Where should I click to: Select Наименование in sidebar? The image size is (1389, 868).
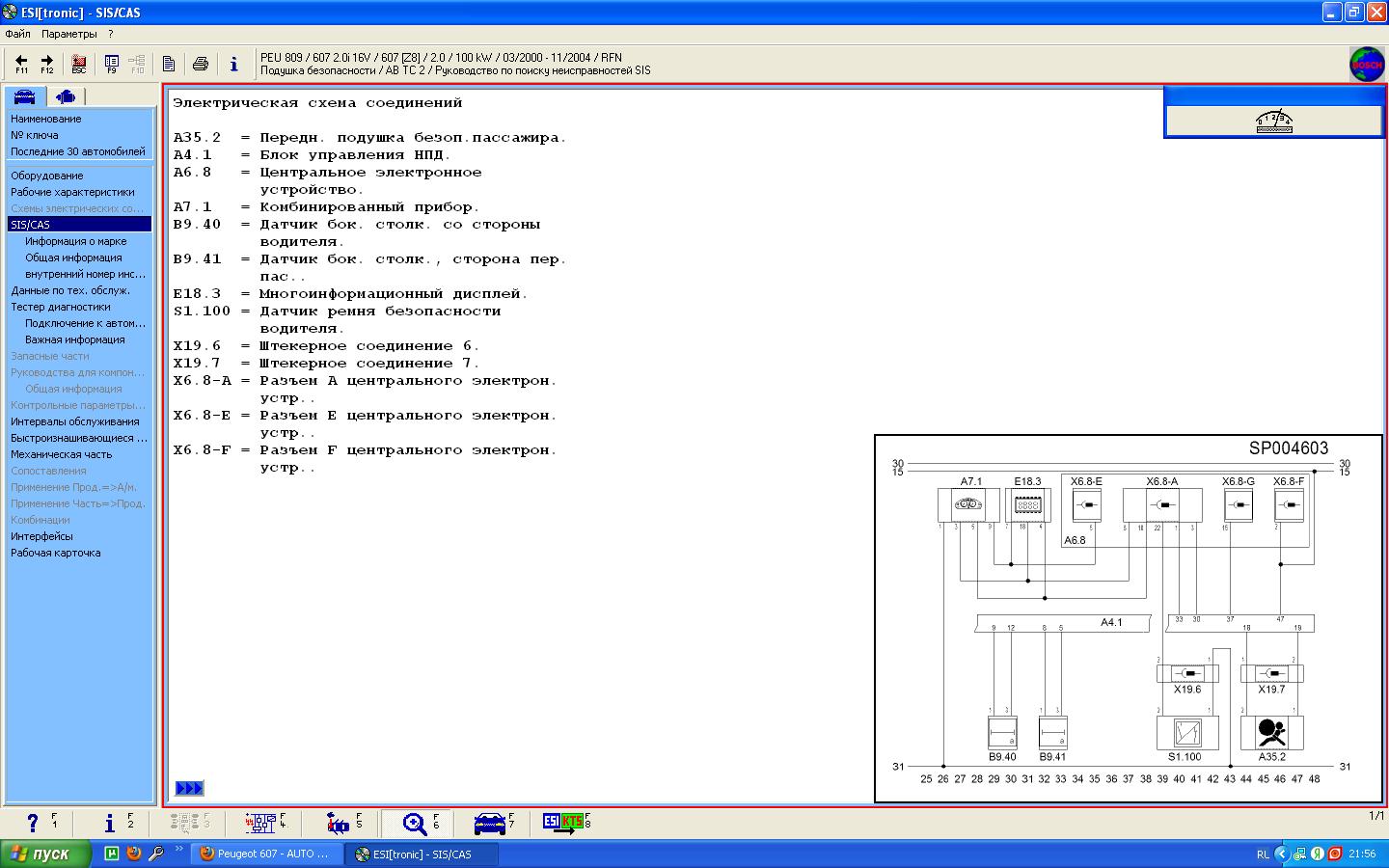click(46, 119)
